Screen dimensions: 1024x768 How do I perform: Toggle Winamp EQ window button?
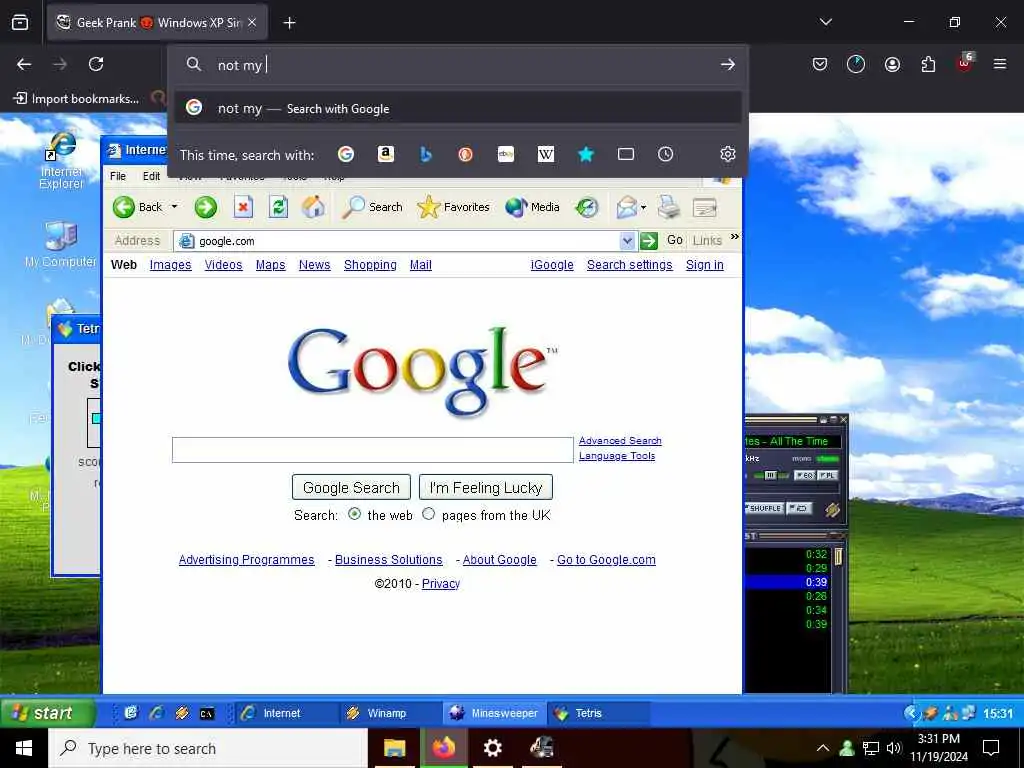click(x=804, y=475)
